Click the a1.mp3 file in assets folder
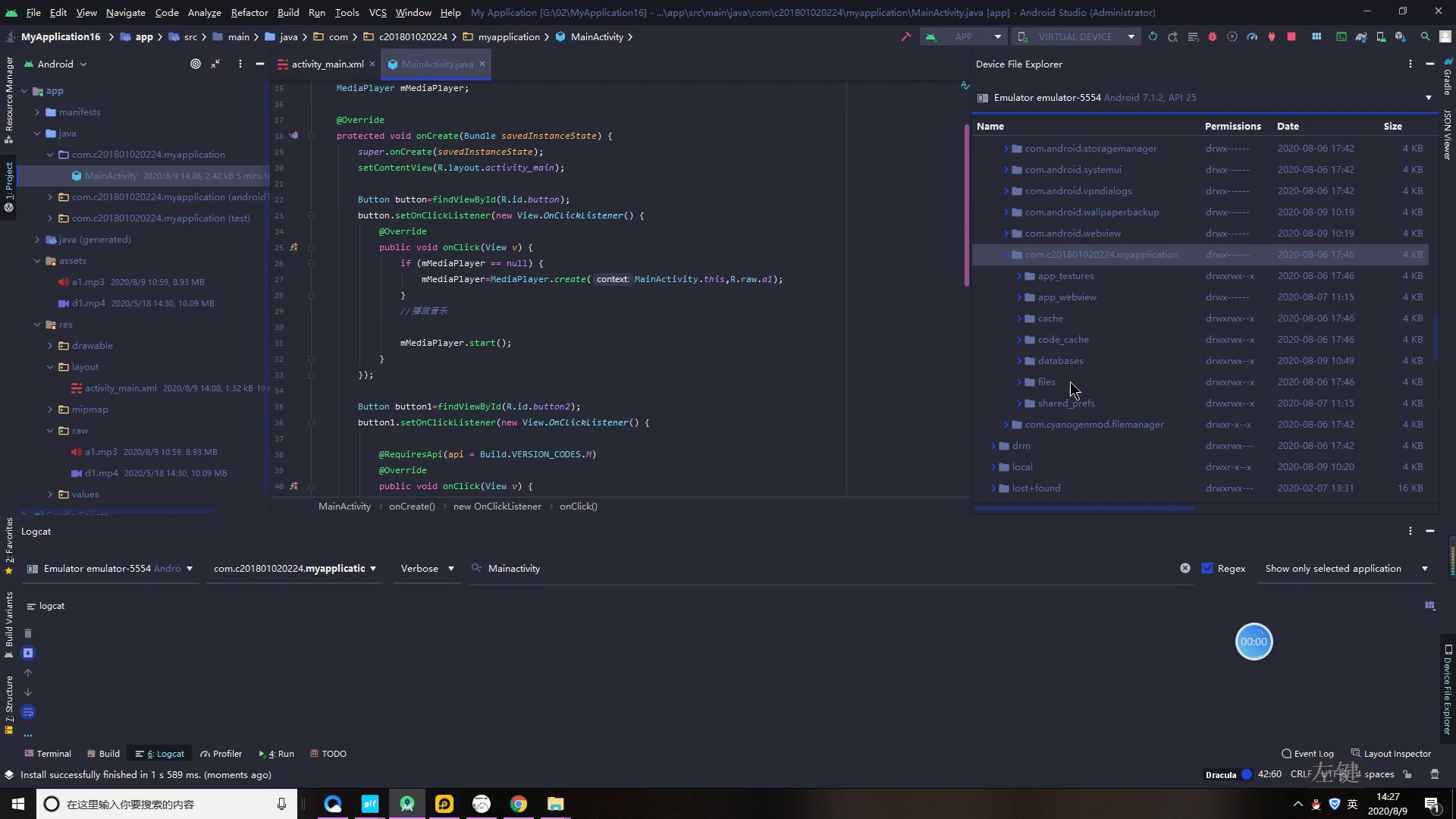This screenshot has width=1456, height=819. click(99, 282)
